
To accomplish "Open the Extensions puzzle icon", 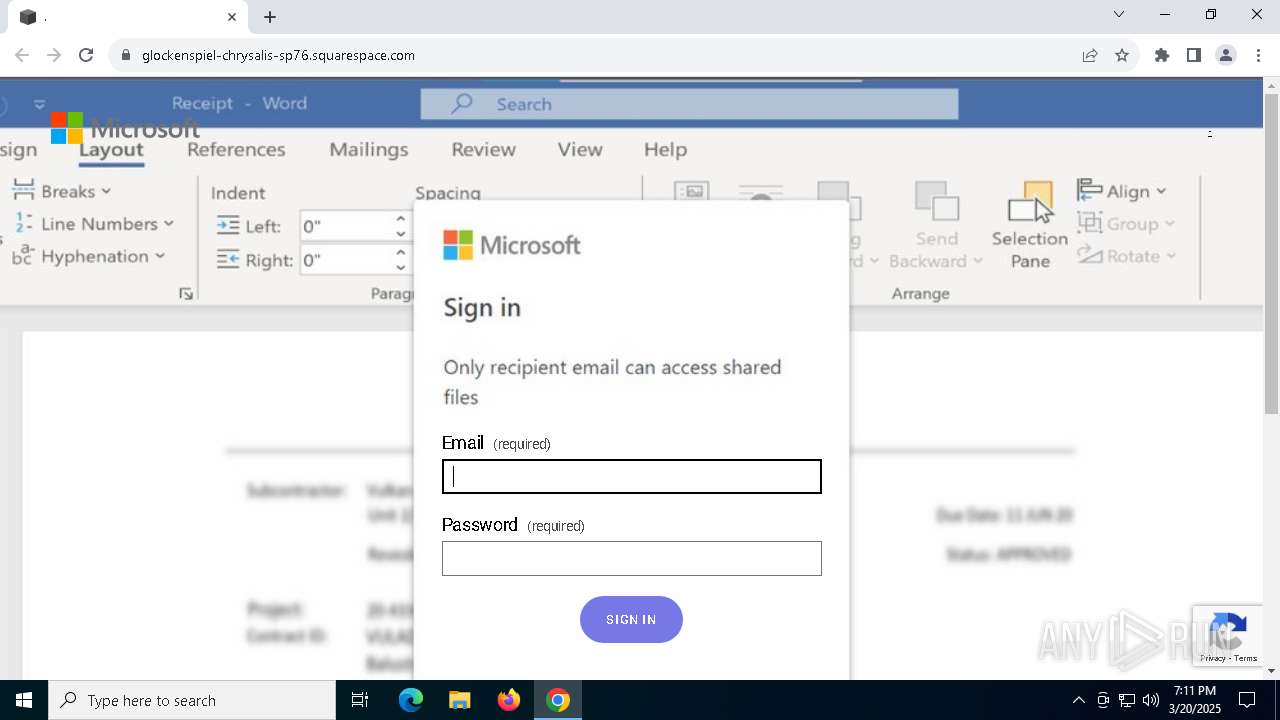I will 1162,55.
